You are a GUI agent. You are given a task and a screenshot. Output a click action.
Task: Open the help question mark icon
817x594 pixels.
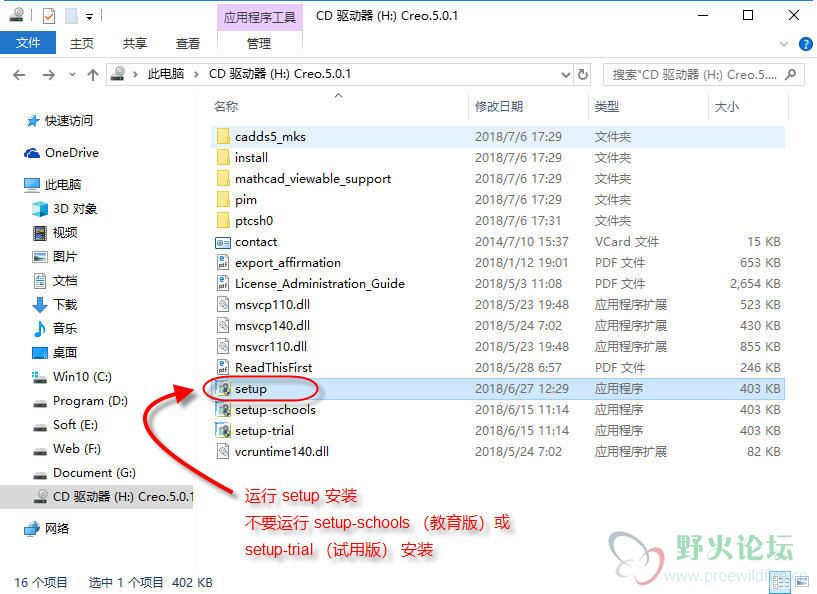pyautogui.click(x=806, y=44)
